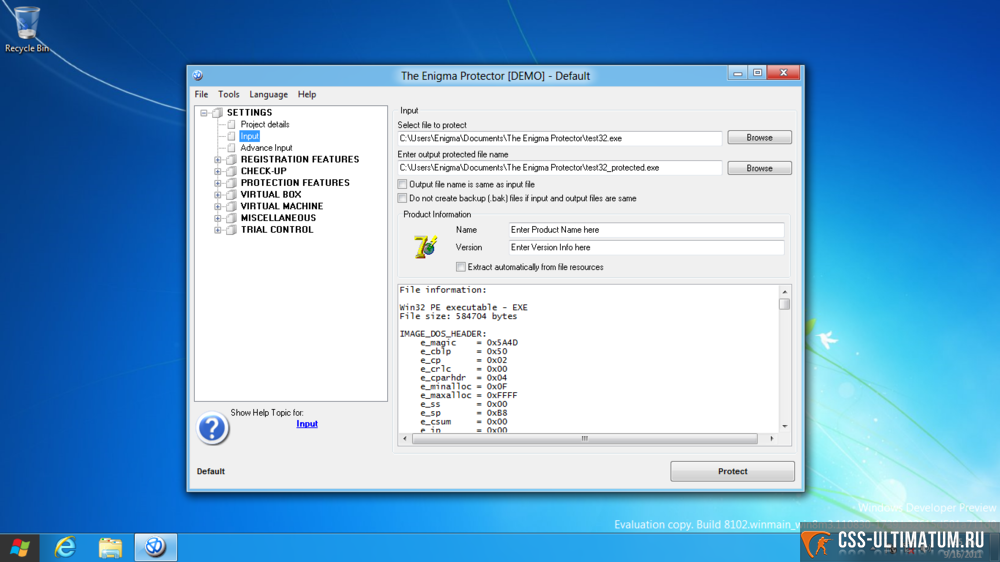Image resolution: width=1000 pixels, height=562 pixels.
Task: Click the vertical scrollbar thumb in file information
Action: point(784,304)
